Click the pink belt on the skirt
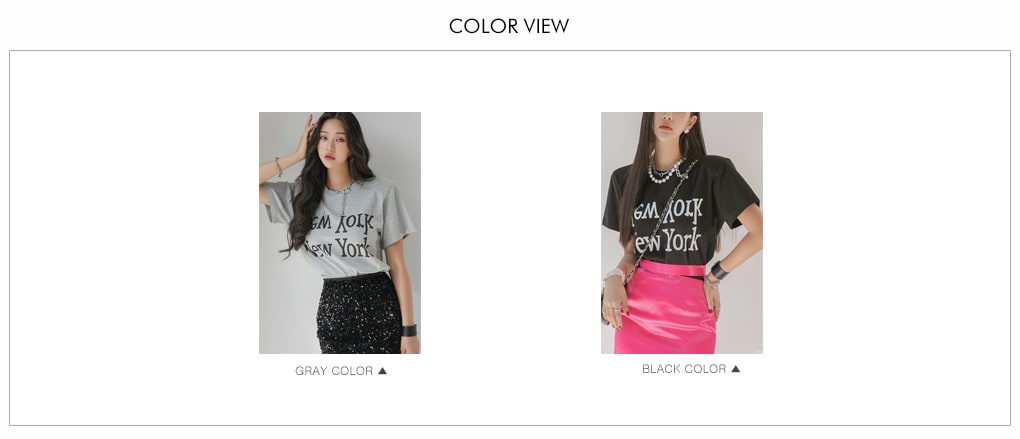Screen dimensions: 1020x439 (x=673, y=268)
